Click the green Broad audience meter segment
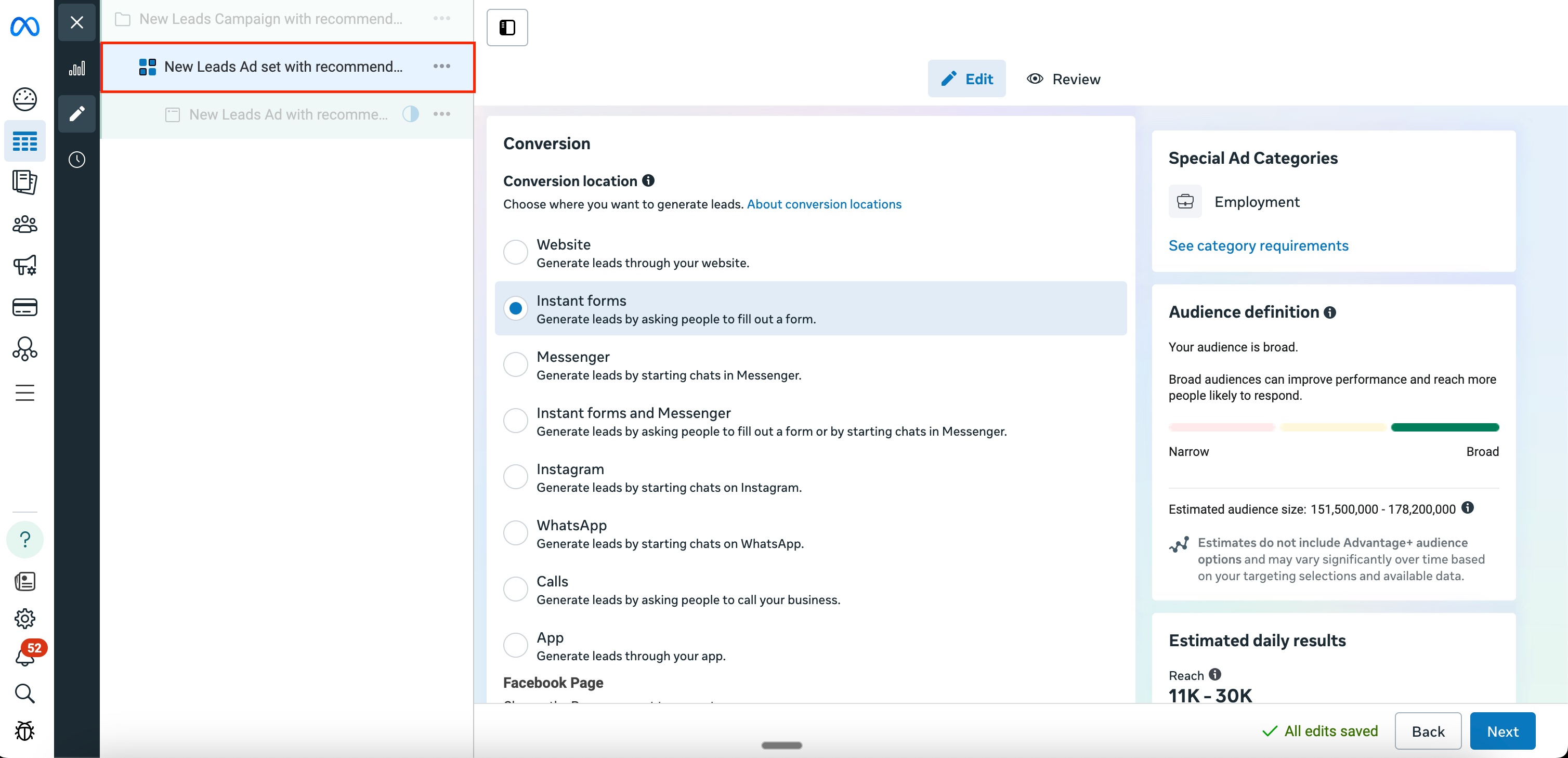 click(x=1444, y=427)
